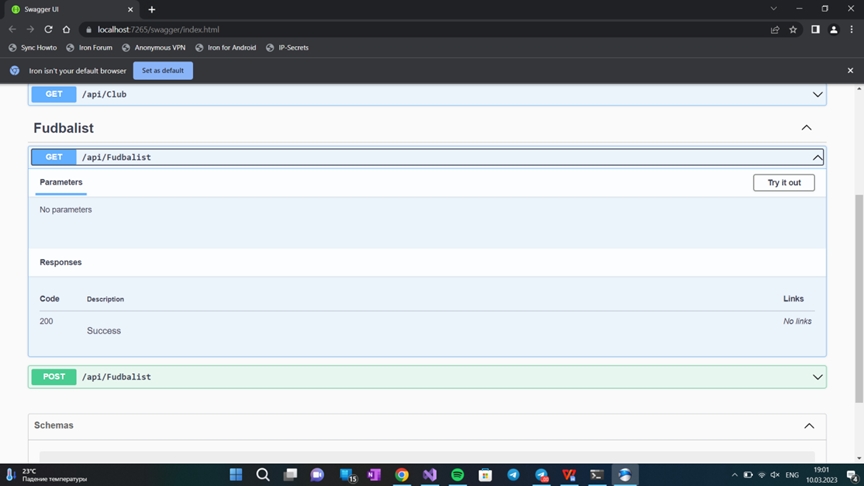Open Visual Studio from the taskbar
The height and width of the screenshot is (486, 864).
coord(429,475)
